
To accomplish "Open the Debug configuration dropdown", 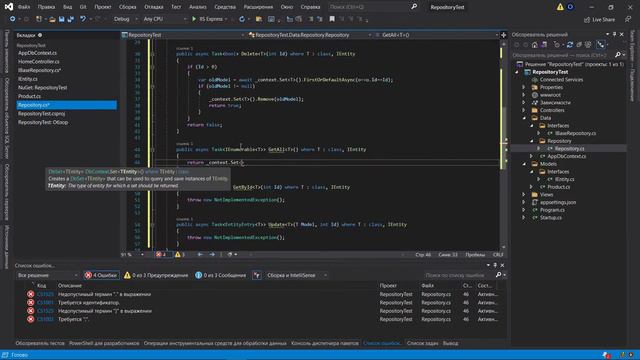I will [x=126, y=19].
